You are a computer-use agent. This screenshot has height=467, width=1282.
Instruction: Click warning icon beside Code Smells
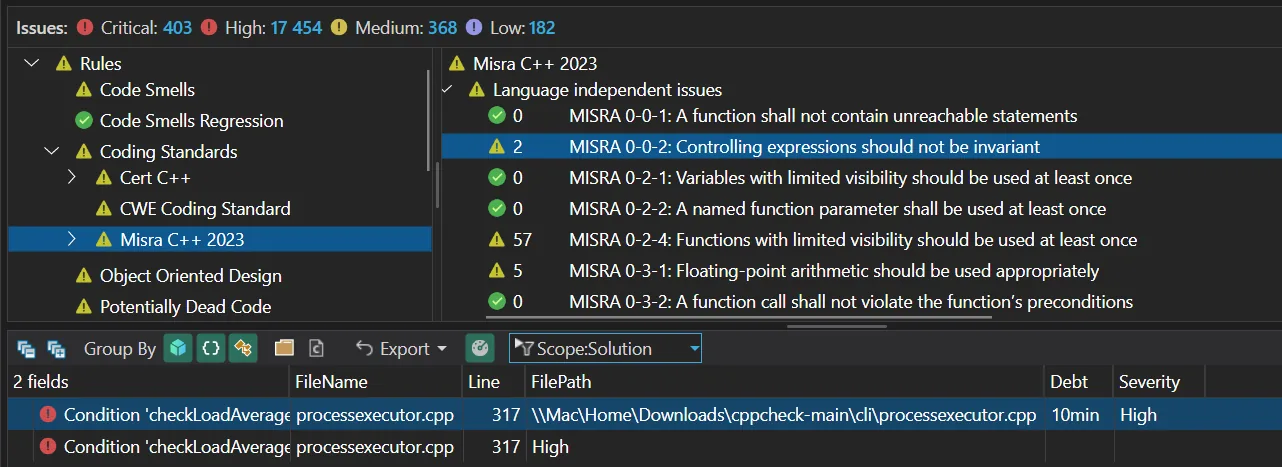84,90
